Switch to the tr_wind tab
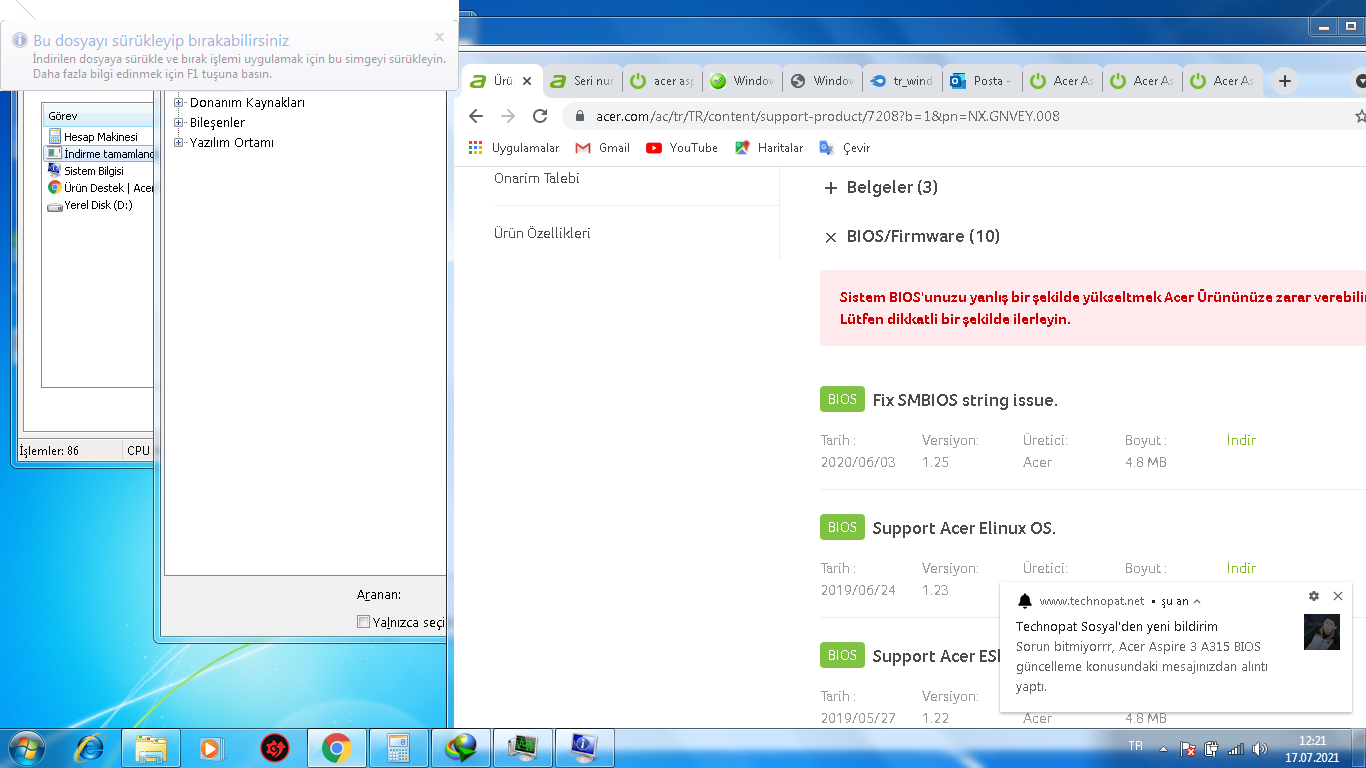 (x=902, y=81)
